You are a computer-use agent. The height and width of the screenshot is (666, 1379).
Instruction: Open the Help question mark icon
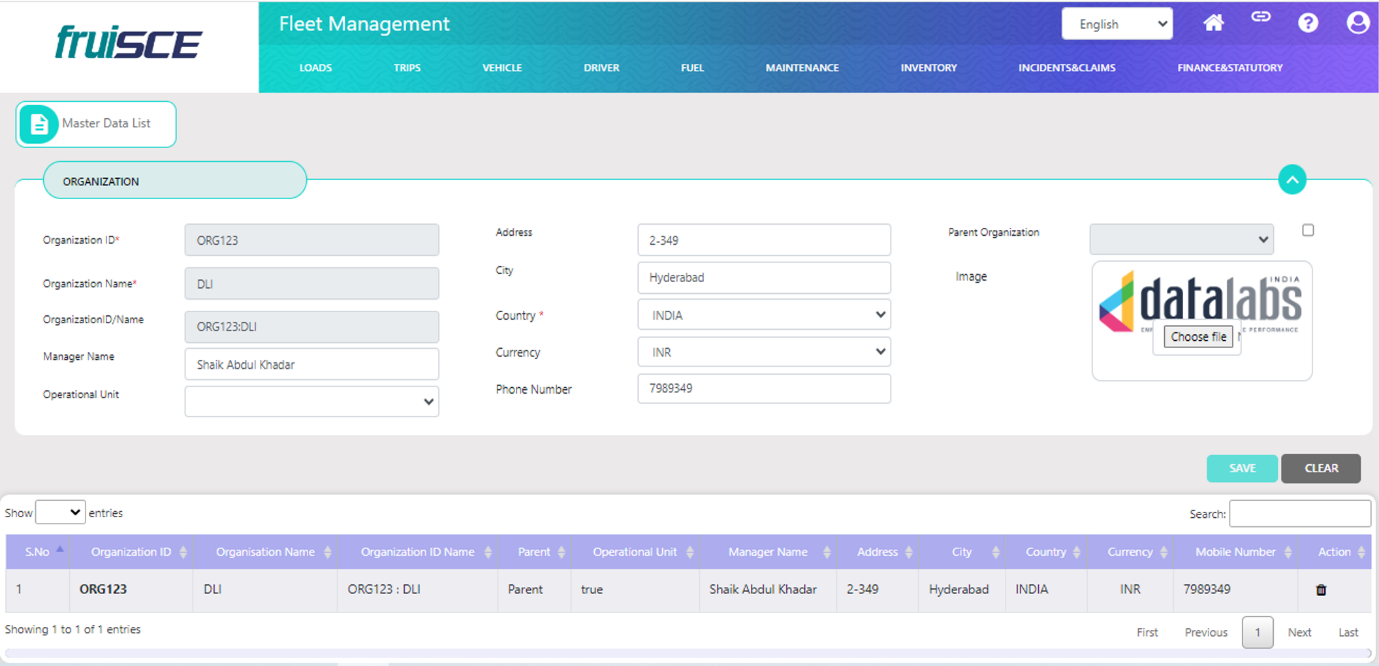click(1308, 23)
